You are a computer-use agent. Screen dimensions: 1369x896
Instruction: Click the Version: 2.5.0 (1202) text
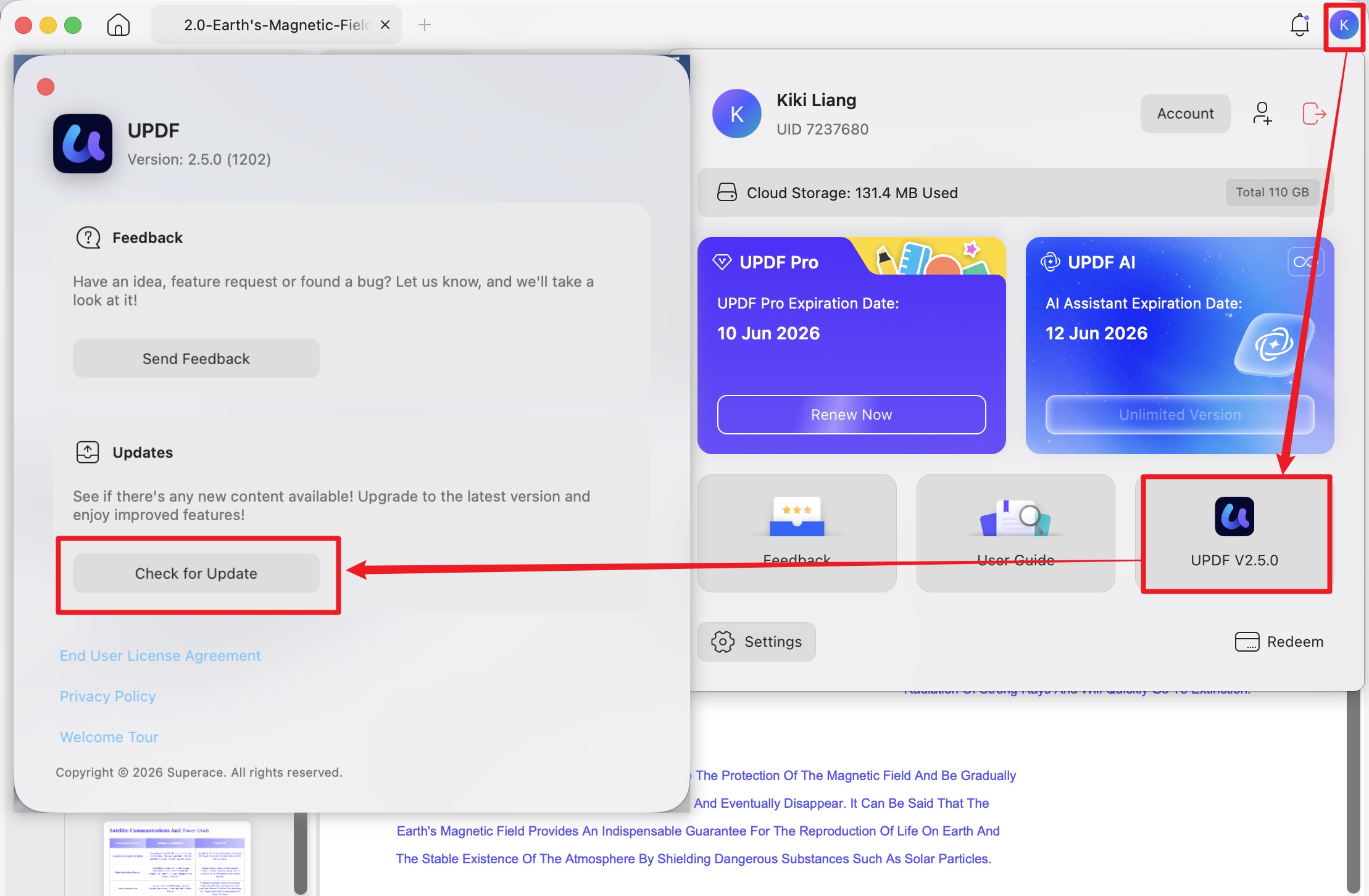(x=199, y=159)
